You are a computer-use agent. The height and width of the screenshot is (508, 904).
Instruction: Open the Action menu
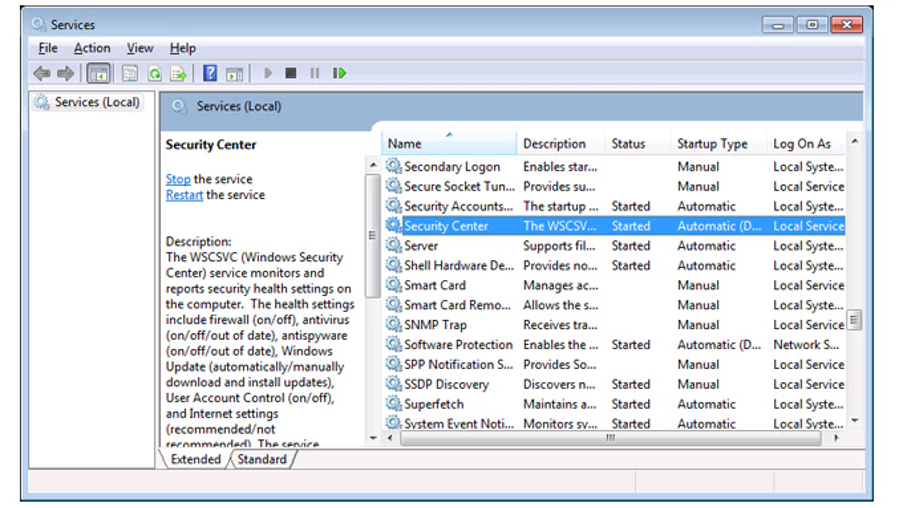tap(92, 48)
